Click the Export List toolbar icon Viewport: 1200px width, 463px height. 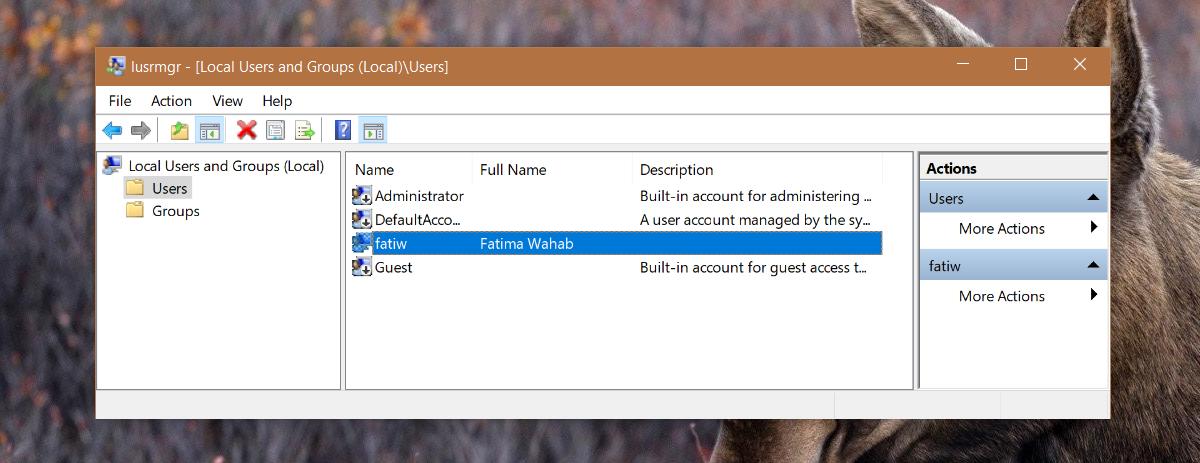click(304, 130)
